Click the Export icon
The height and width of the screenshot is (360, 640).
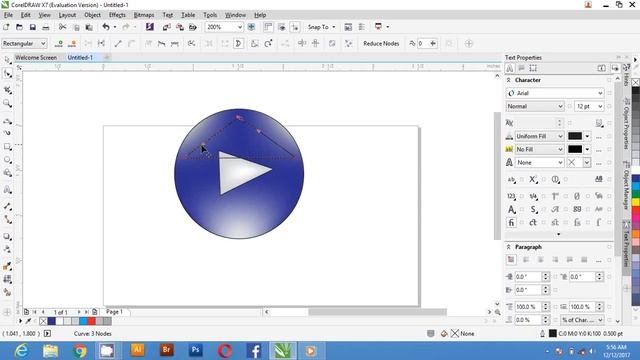point(180,27)
